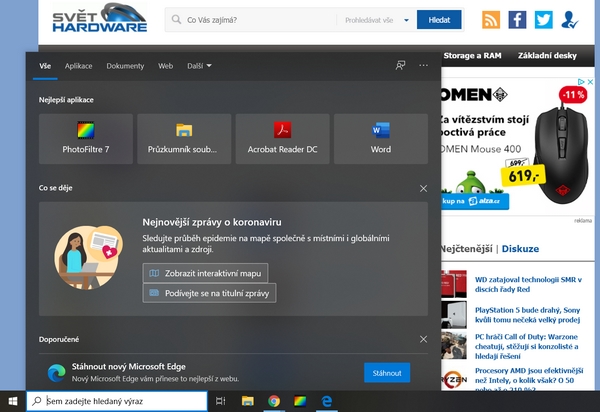Click the Svět Hardware logo
Image resolution: width=600 pixels, height=412 pixels.
coord(99,18)
